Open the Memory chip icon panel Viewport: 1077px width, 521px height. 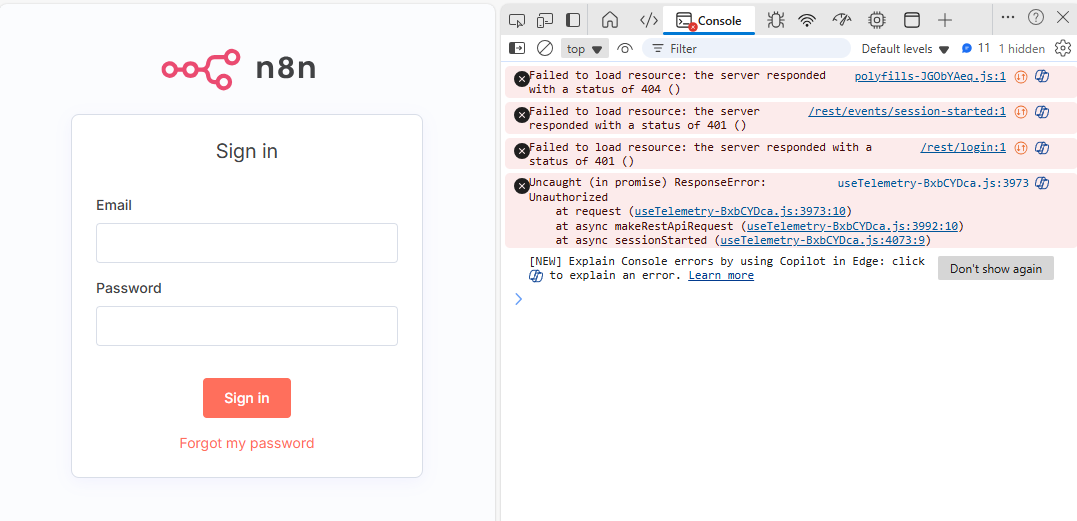[877, 20]
